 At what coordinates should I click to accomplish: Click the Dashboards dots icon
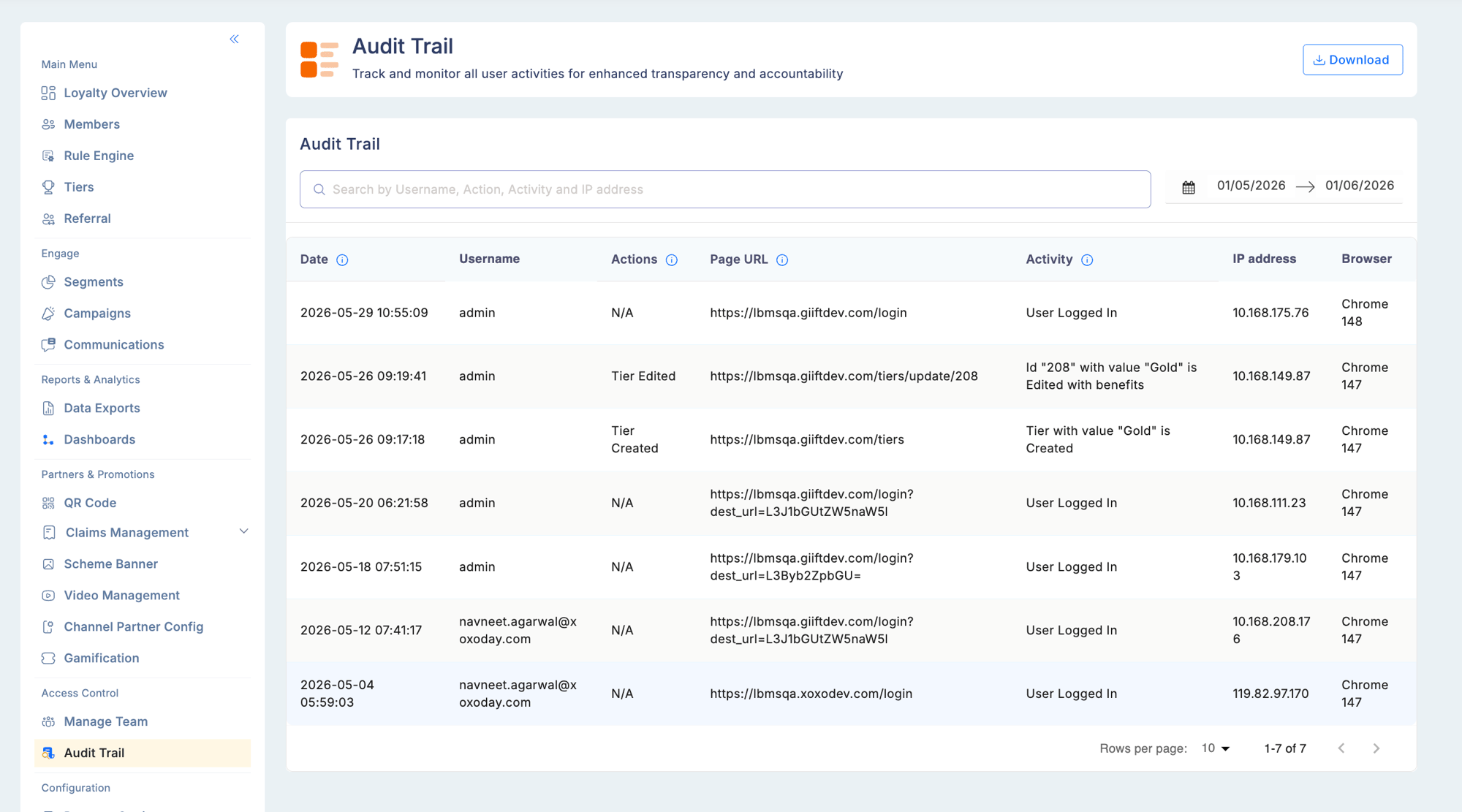pos(48,440)
